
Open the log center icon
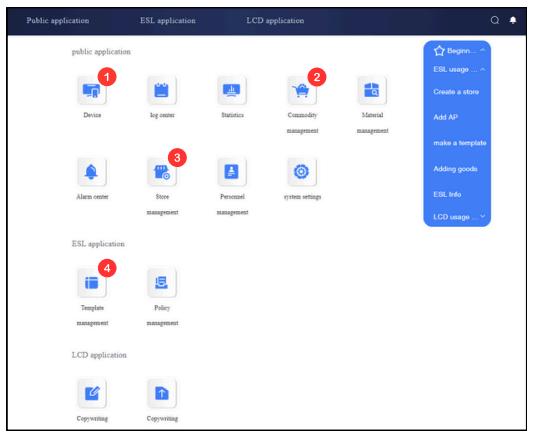tap(162, 90)
